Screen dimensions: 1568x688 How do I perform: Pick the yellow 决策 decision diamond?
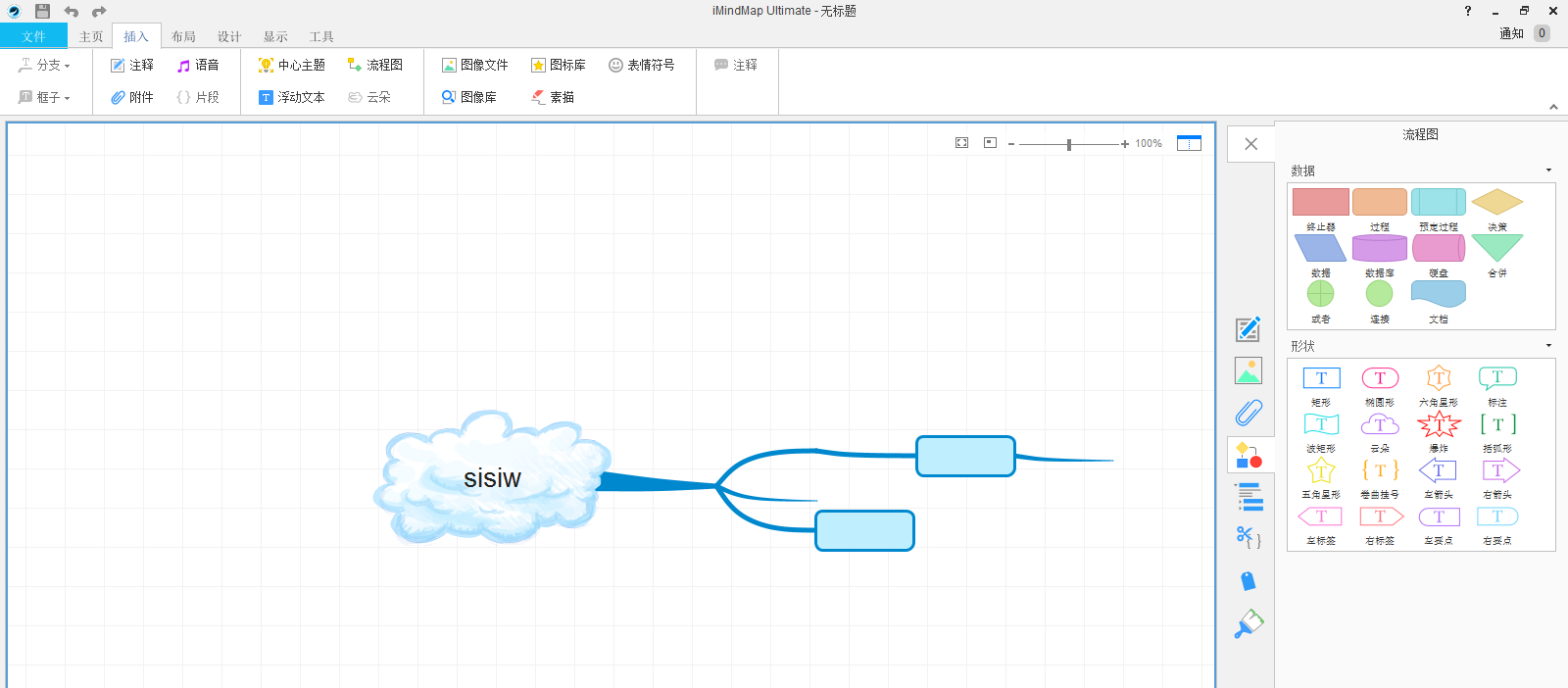(x=1497, y=202)
